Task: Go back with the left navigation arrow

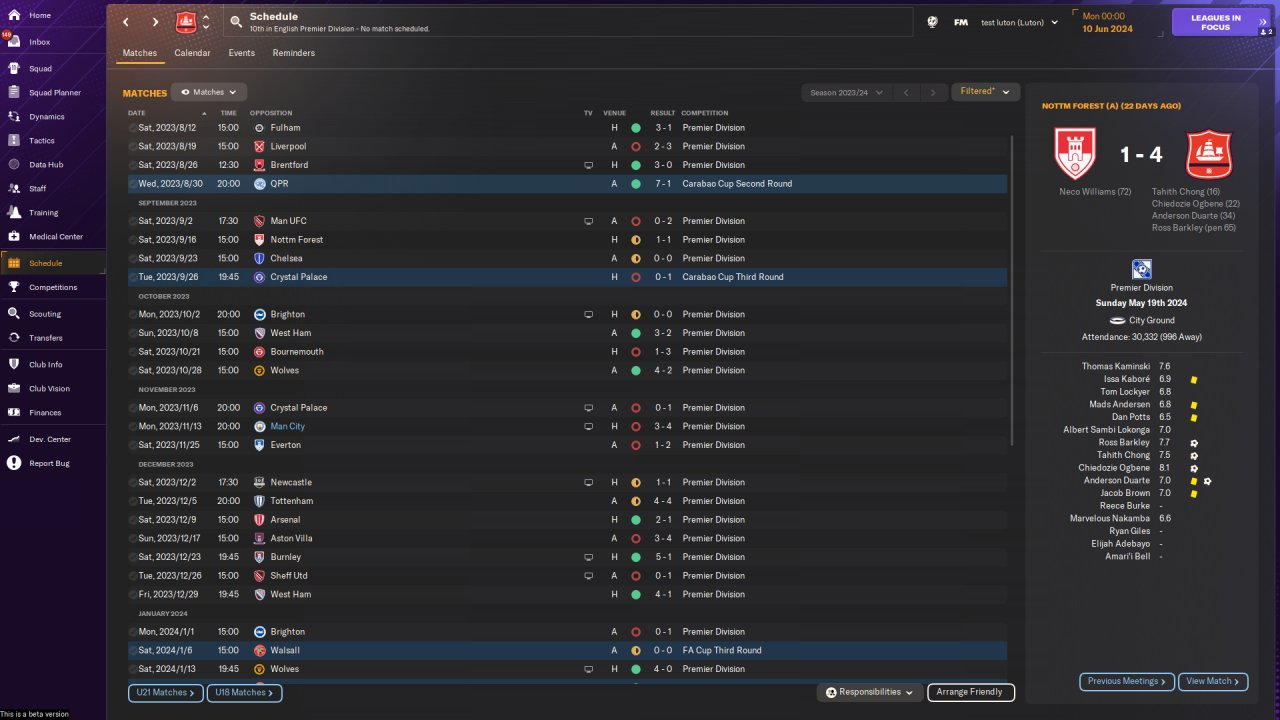Action: (x=126, y=22)
